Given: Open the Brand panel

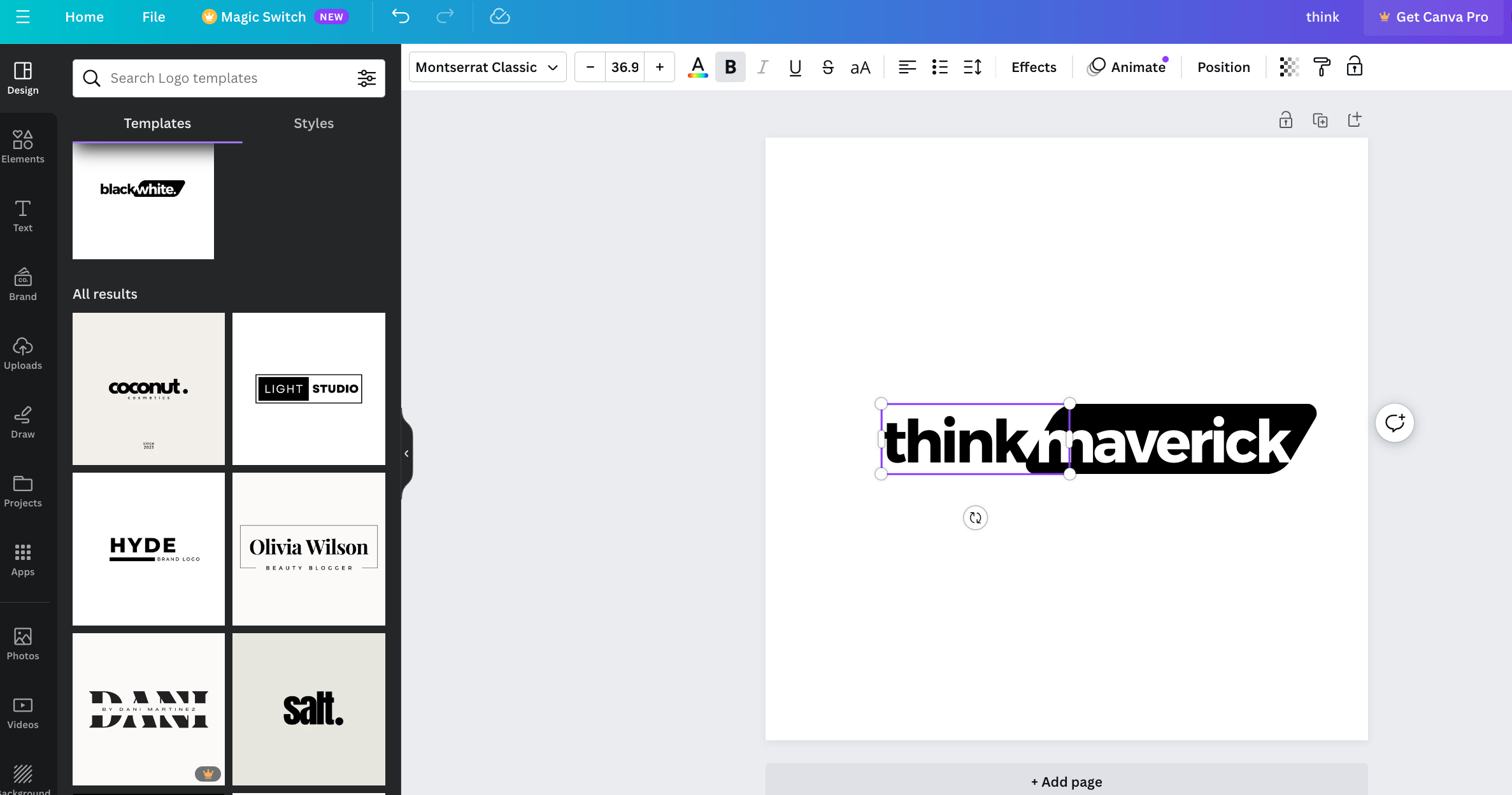Looking at the screenshot, I should 23,284.
